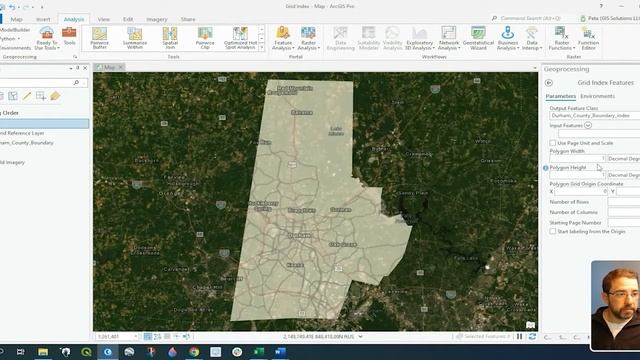Open the Data Engineering workflow
640x360 pixels.
pyautogui.click(x=340, y=38)
